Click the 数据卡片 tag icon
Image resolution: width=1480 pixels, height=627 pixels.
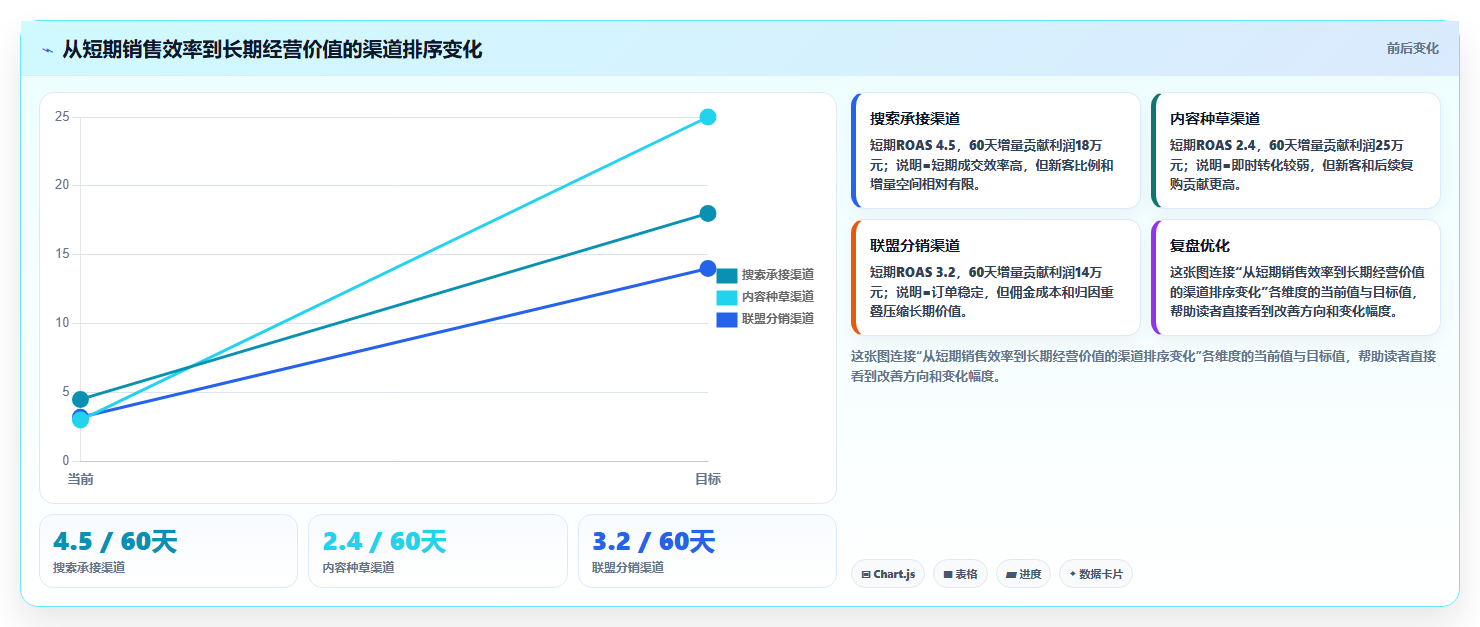pyautogui.click(x=1072, y=574)
